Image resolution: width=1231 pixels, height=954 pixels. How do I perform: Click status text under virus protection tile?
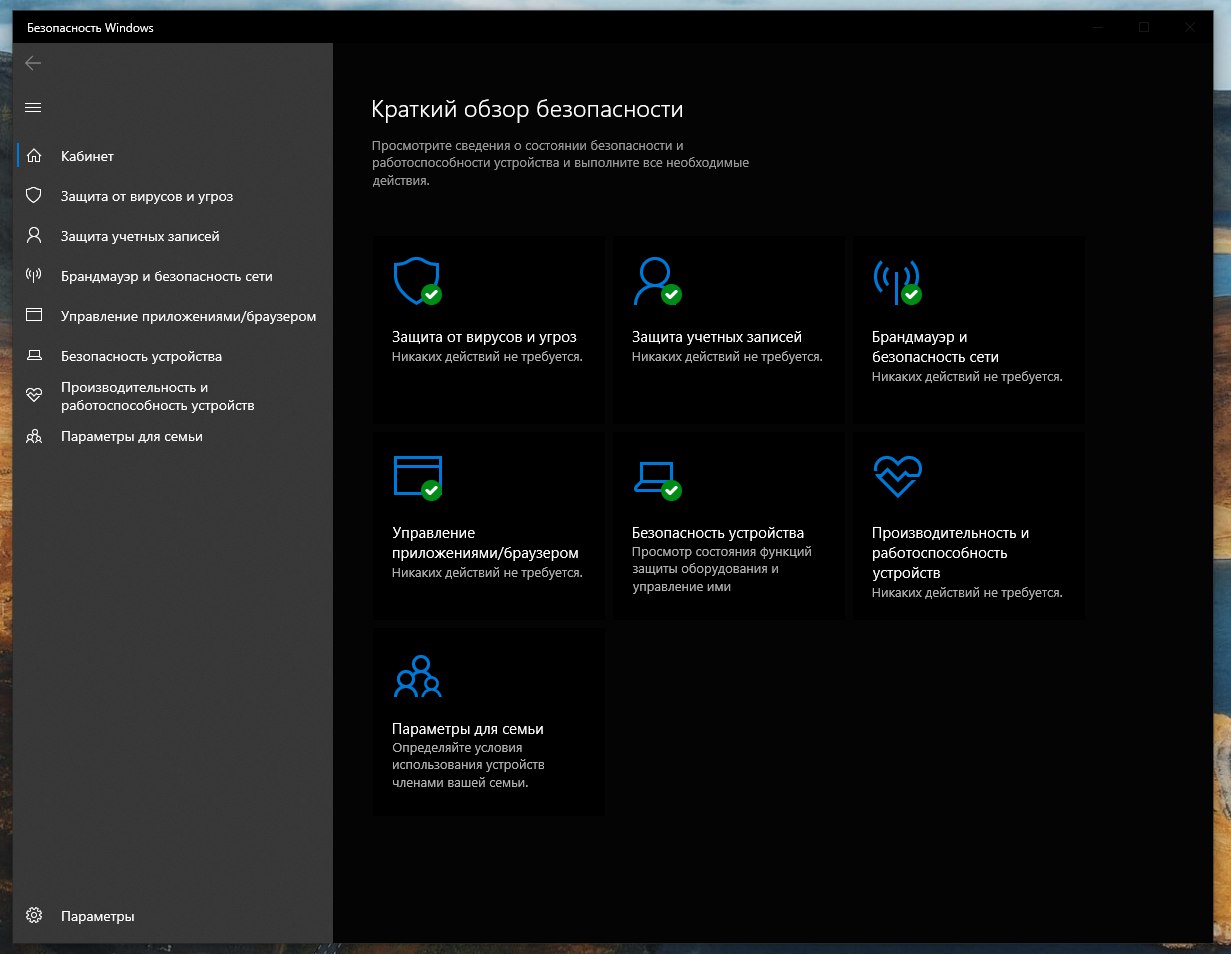point(487,357)
